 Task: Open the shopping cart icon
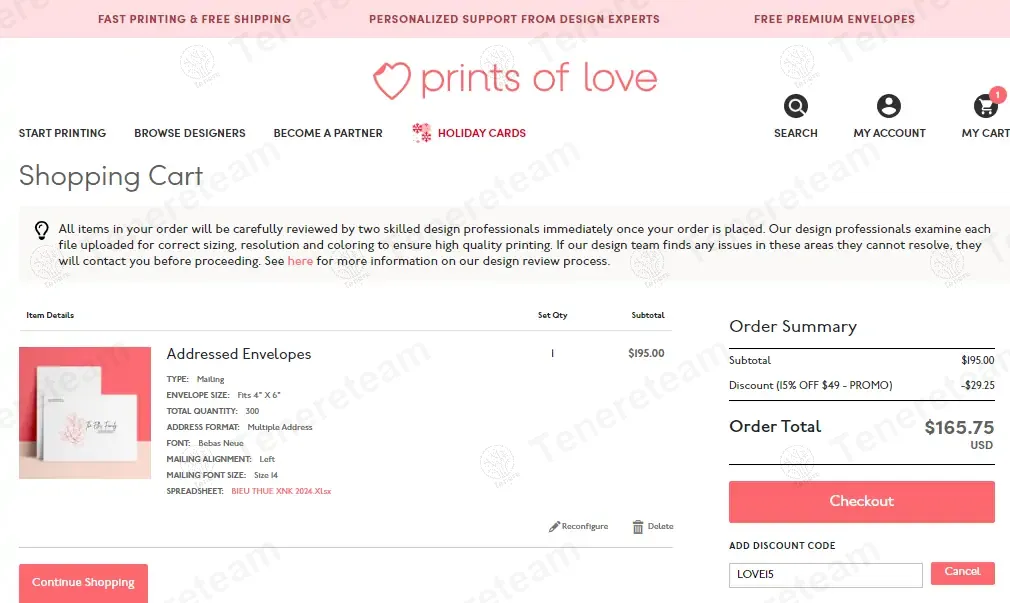click(986, 106)
